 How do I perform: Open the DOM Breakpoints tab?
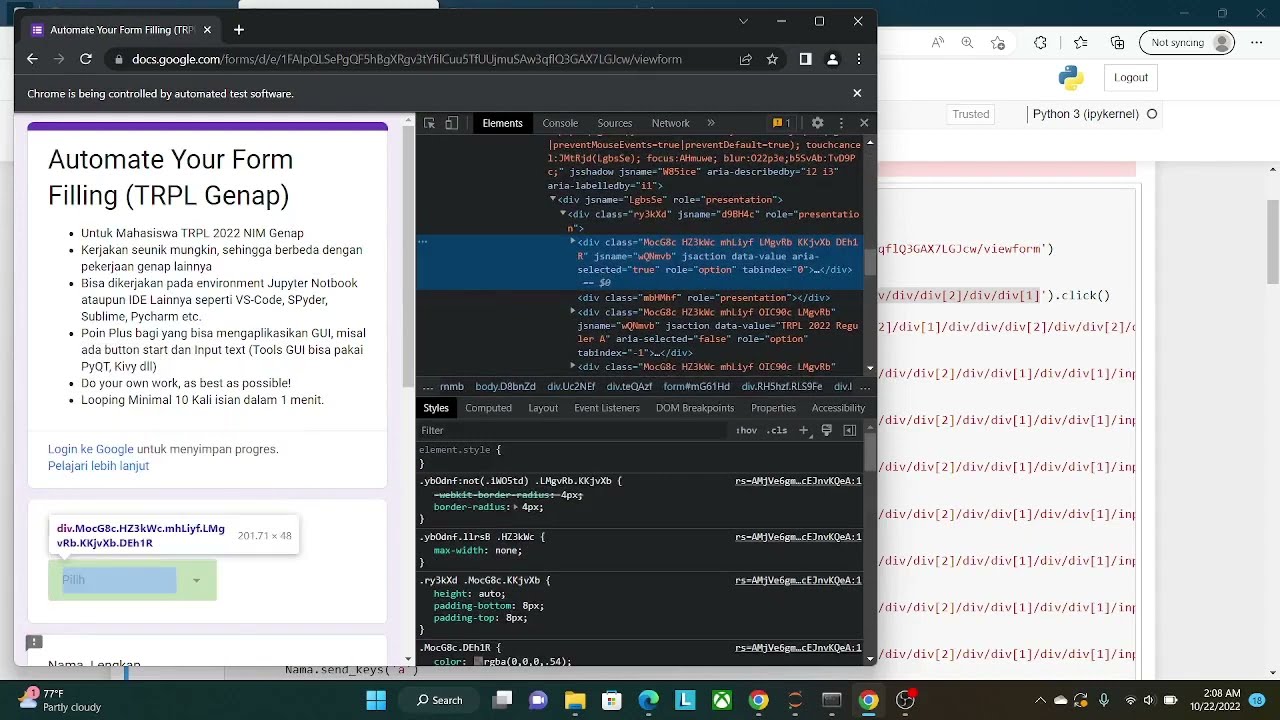point(695,408)
